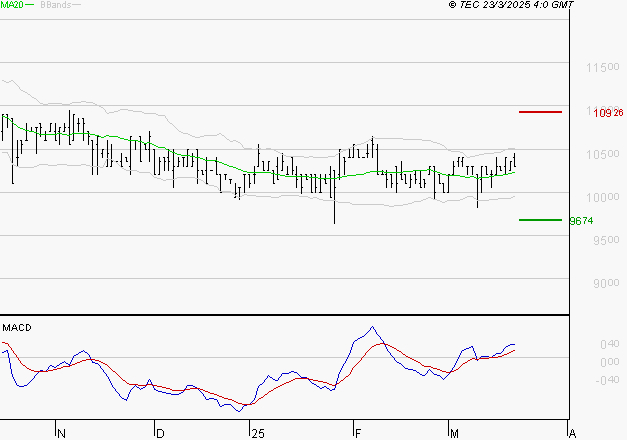
Task: Click the BBands legend label
Action: coord(56,5)
